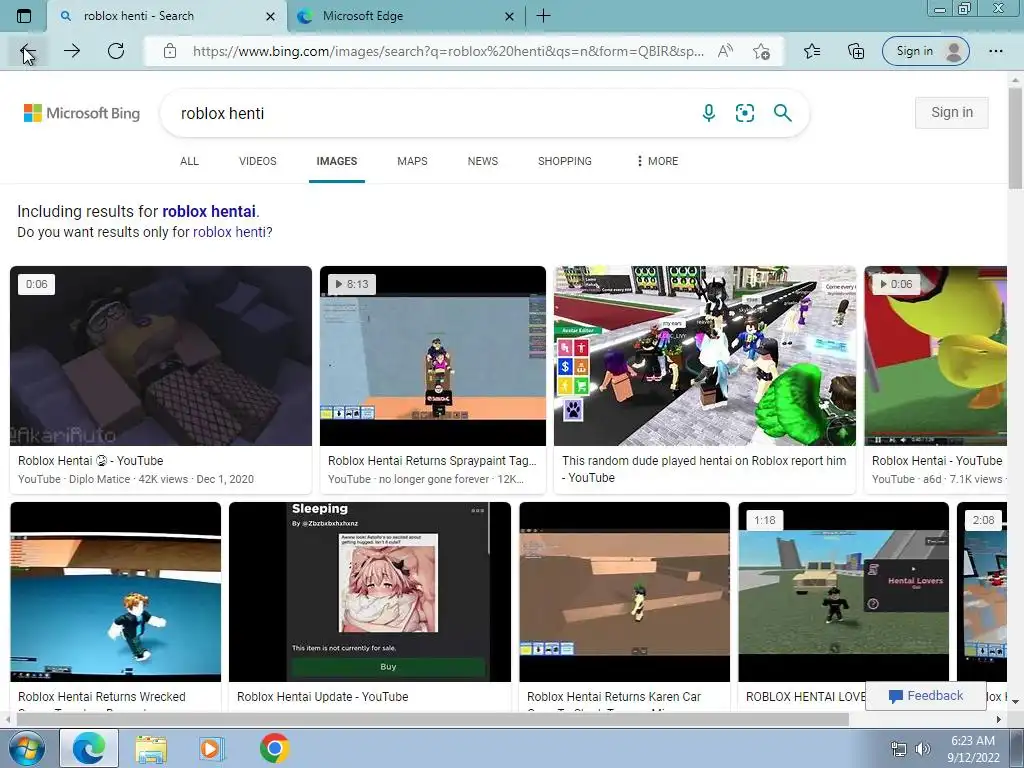
Task: Open the 'This random dude played' result title
Action: coord(704,469)
